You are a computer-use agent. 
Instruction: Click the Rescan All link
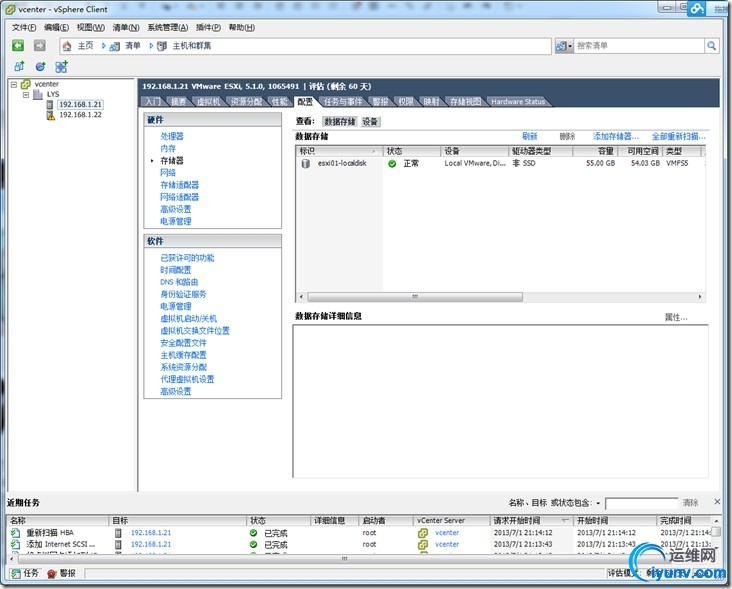click(x=678, y=136)
